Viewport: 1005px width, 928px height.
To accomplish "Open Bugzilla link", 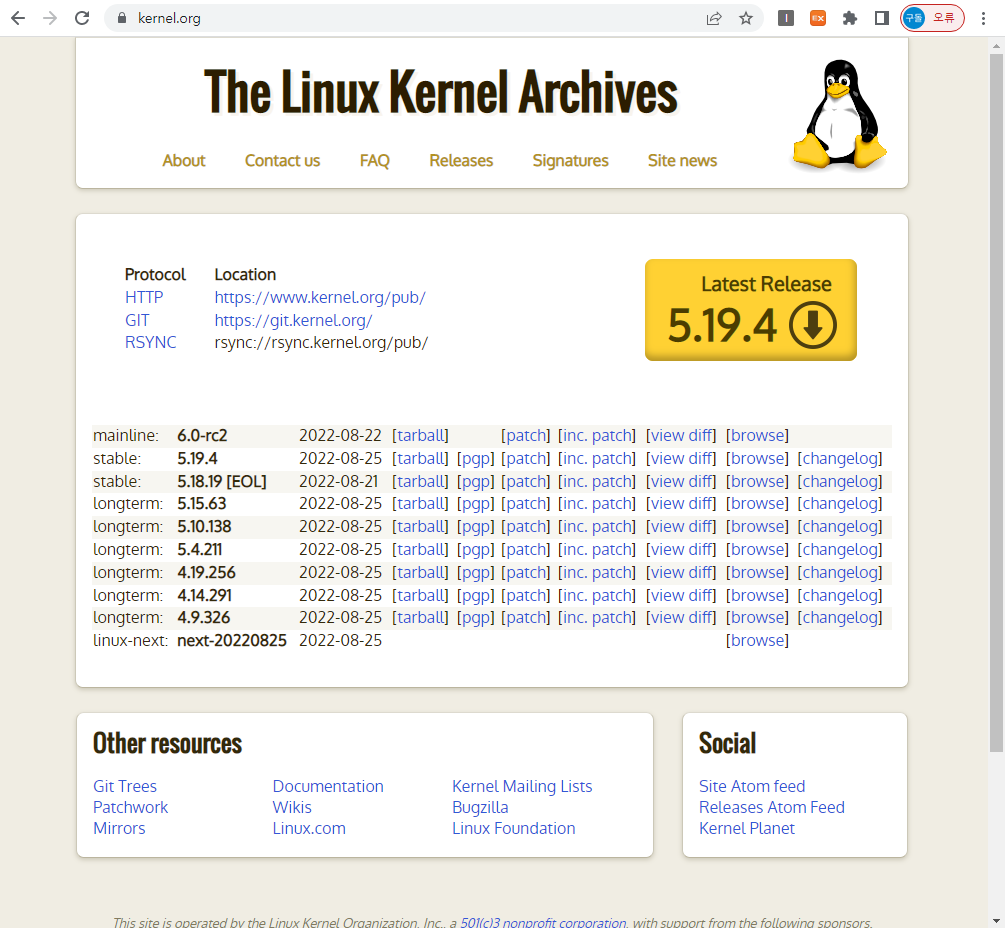I will click(480, 808).
